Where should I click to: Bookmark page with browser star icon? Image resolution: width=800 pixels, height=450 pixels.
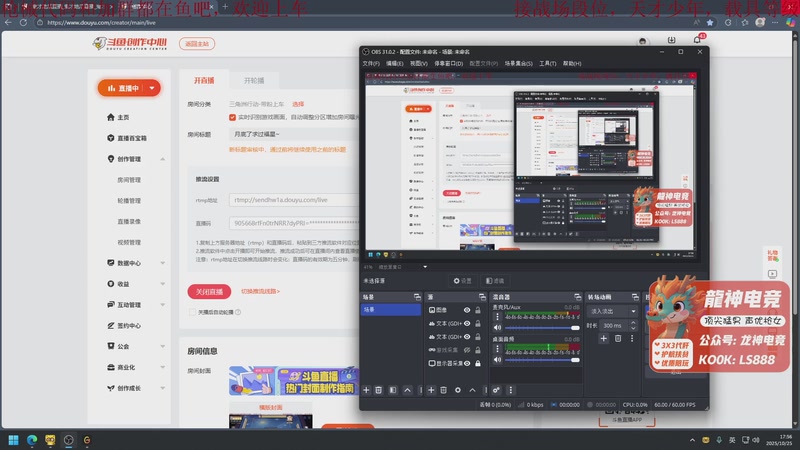click(710, 22)
